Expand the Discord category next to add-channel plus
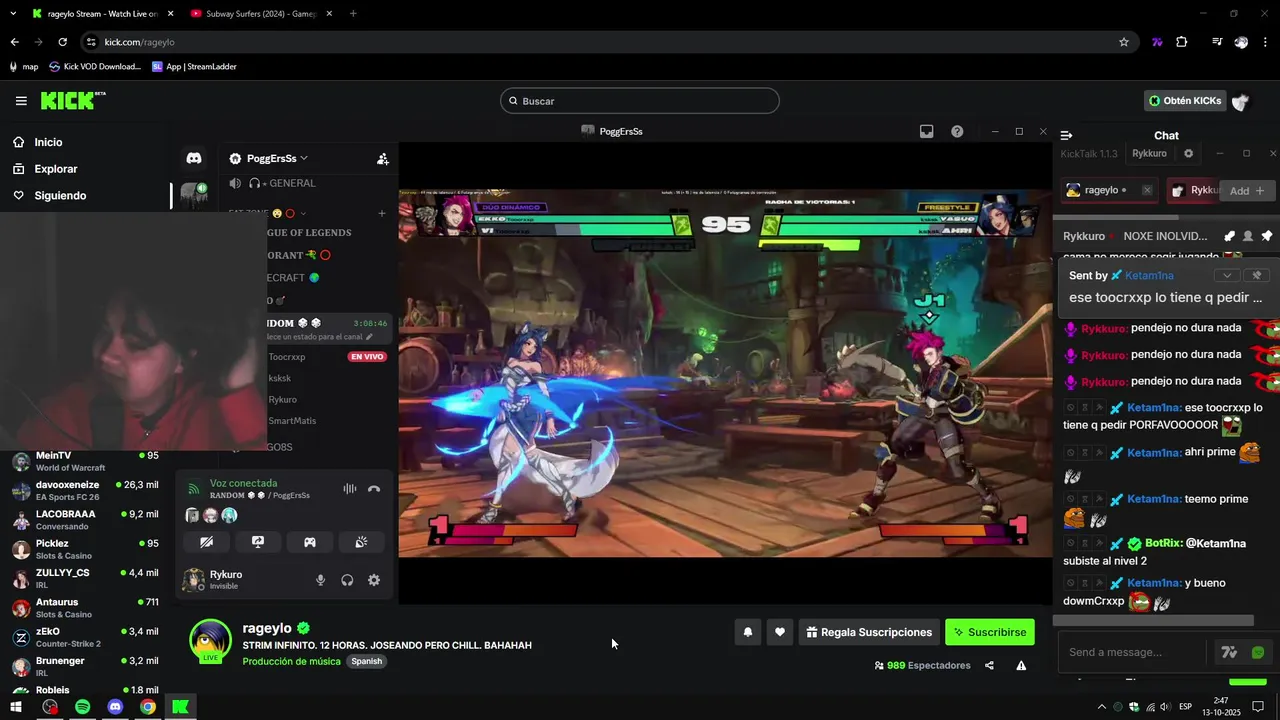Image resolution: width=1280 pixels, height=720 pixels. (302, 213)
